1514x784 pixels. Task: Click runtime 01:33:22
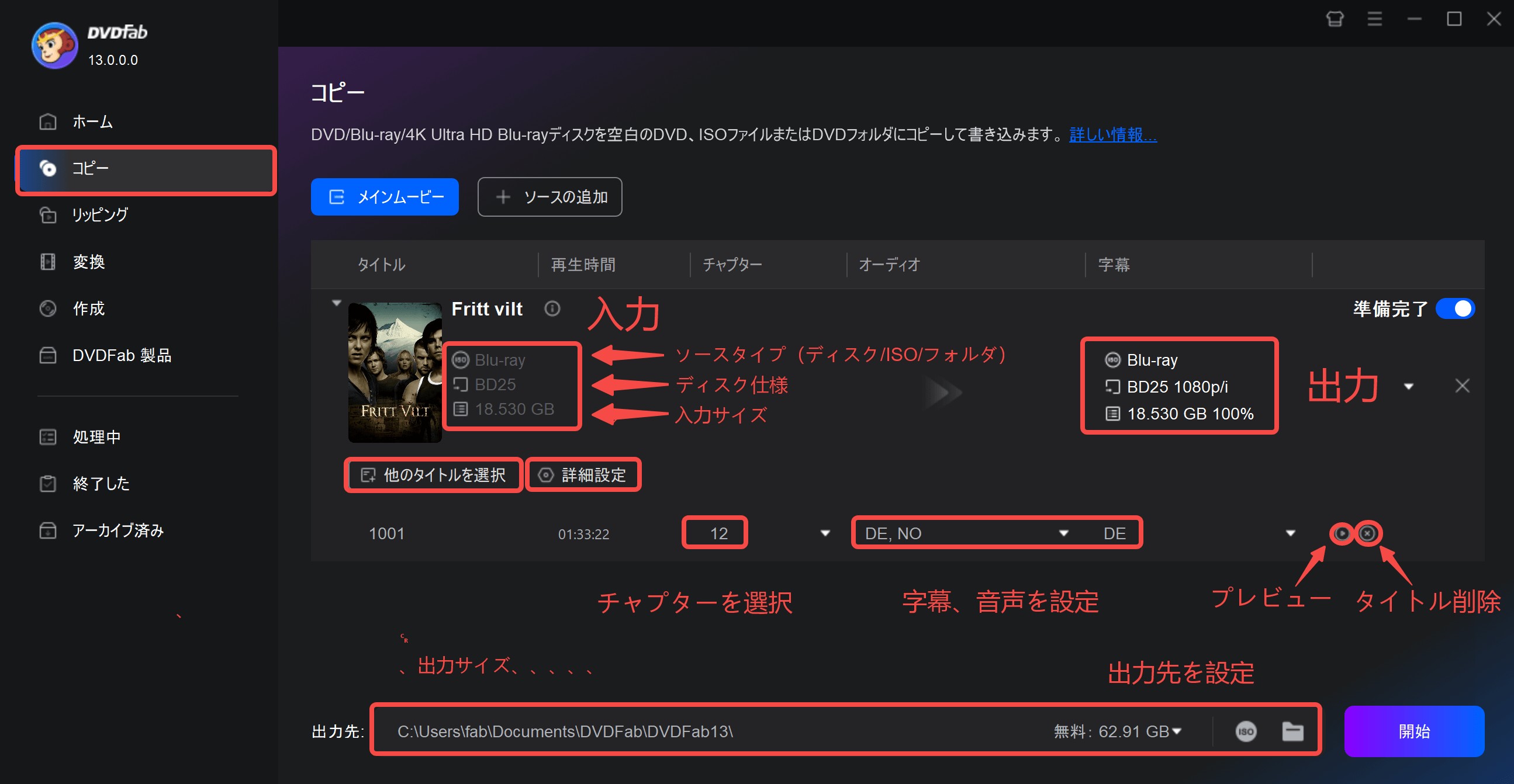[583, 534]
